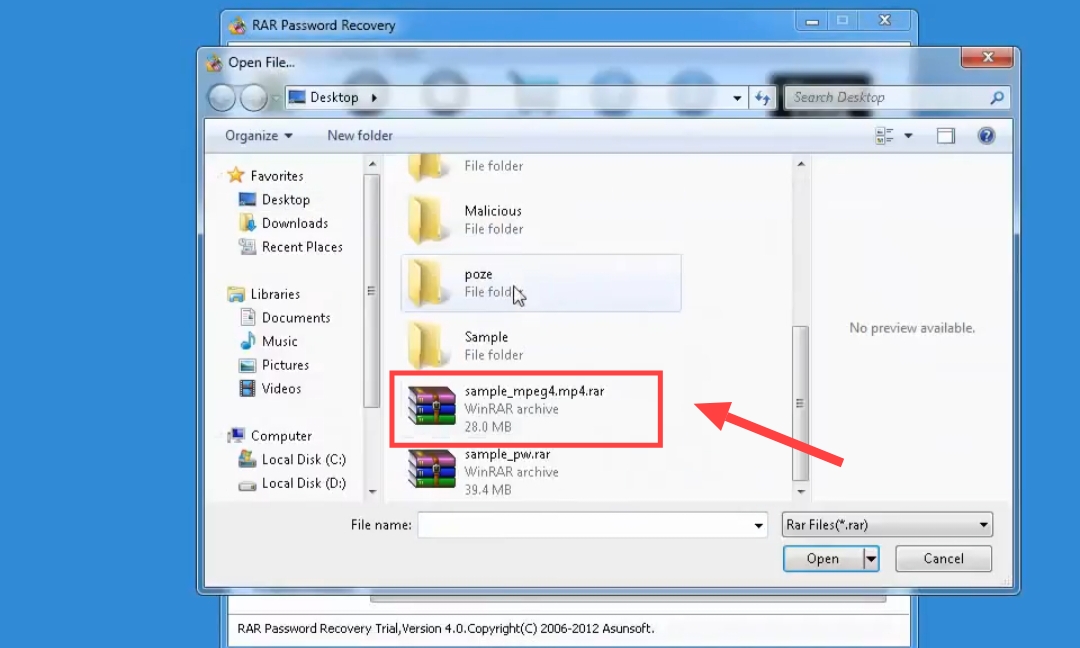The width and height of the screenshot is (1080, 648).
Task: Click the Favorites star icon
Action: click(x=236, y=175)
